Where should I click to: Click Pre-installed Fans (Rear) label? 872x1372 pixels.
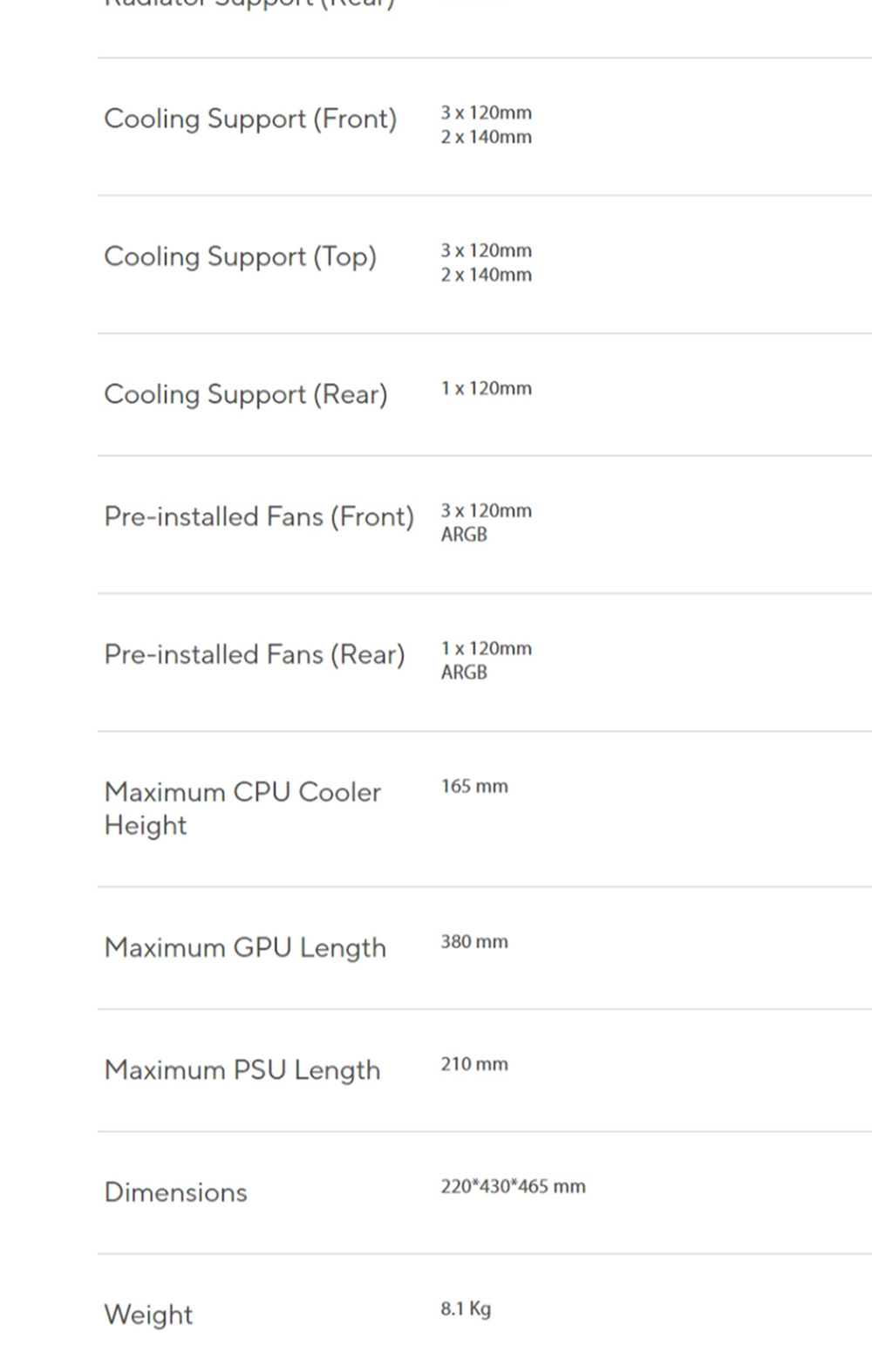coord(255,654)
